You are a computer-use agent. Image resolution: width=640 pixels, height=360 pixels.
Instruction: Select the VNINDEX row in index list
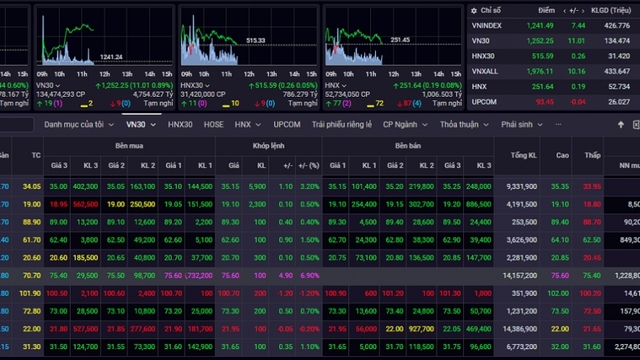pyautogui.click(x=553, y=26)
